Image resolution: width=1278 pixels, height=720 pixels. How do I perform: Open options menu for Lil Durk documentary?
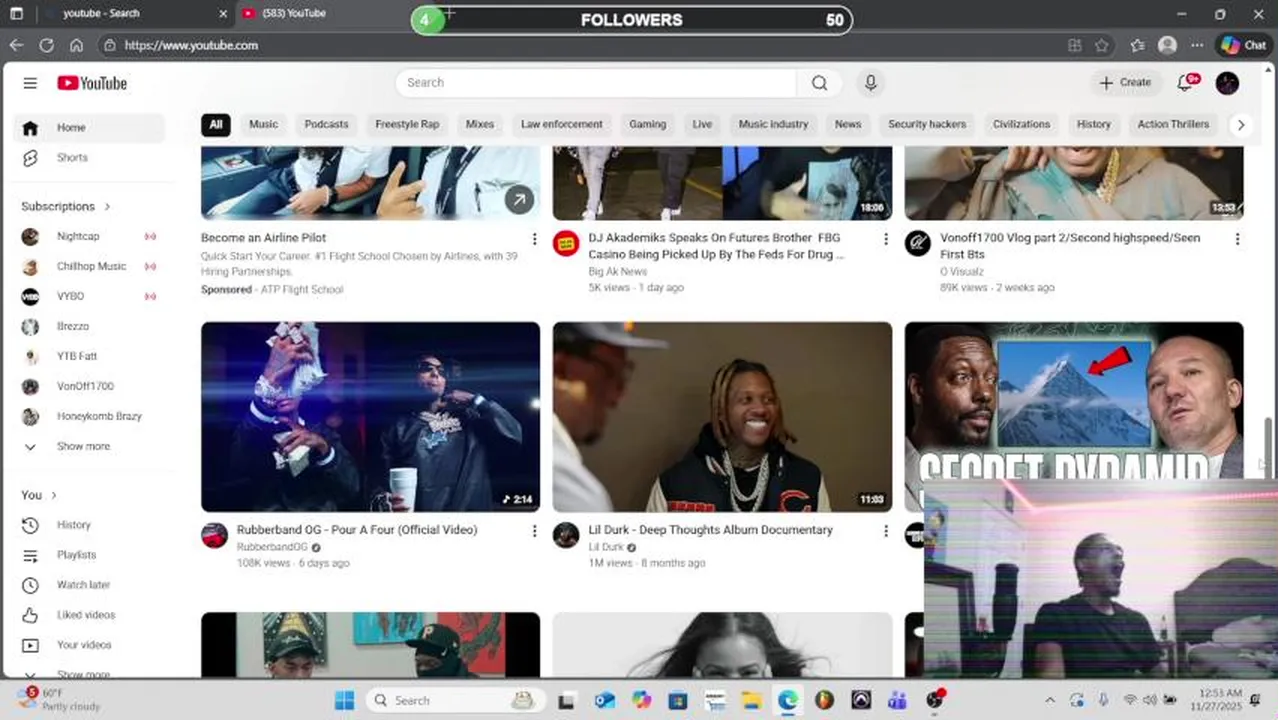885,531
